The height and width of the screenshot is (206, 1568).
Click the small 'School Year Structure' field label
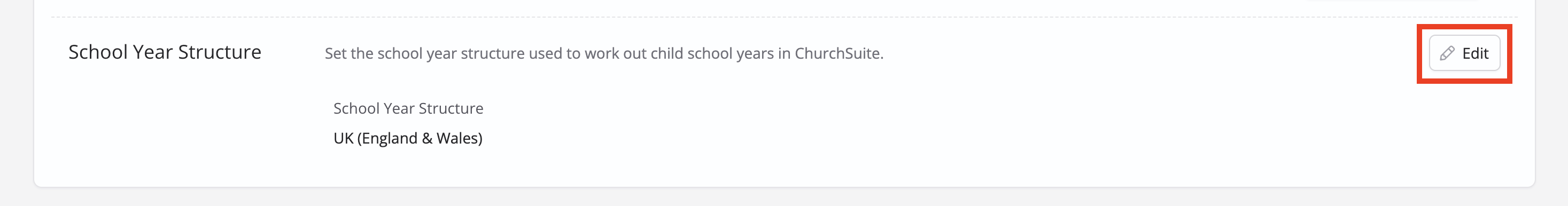click(408, 108)
